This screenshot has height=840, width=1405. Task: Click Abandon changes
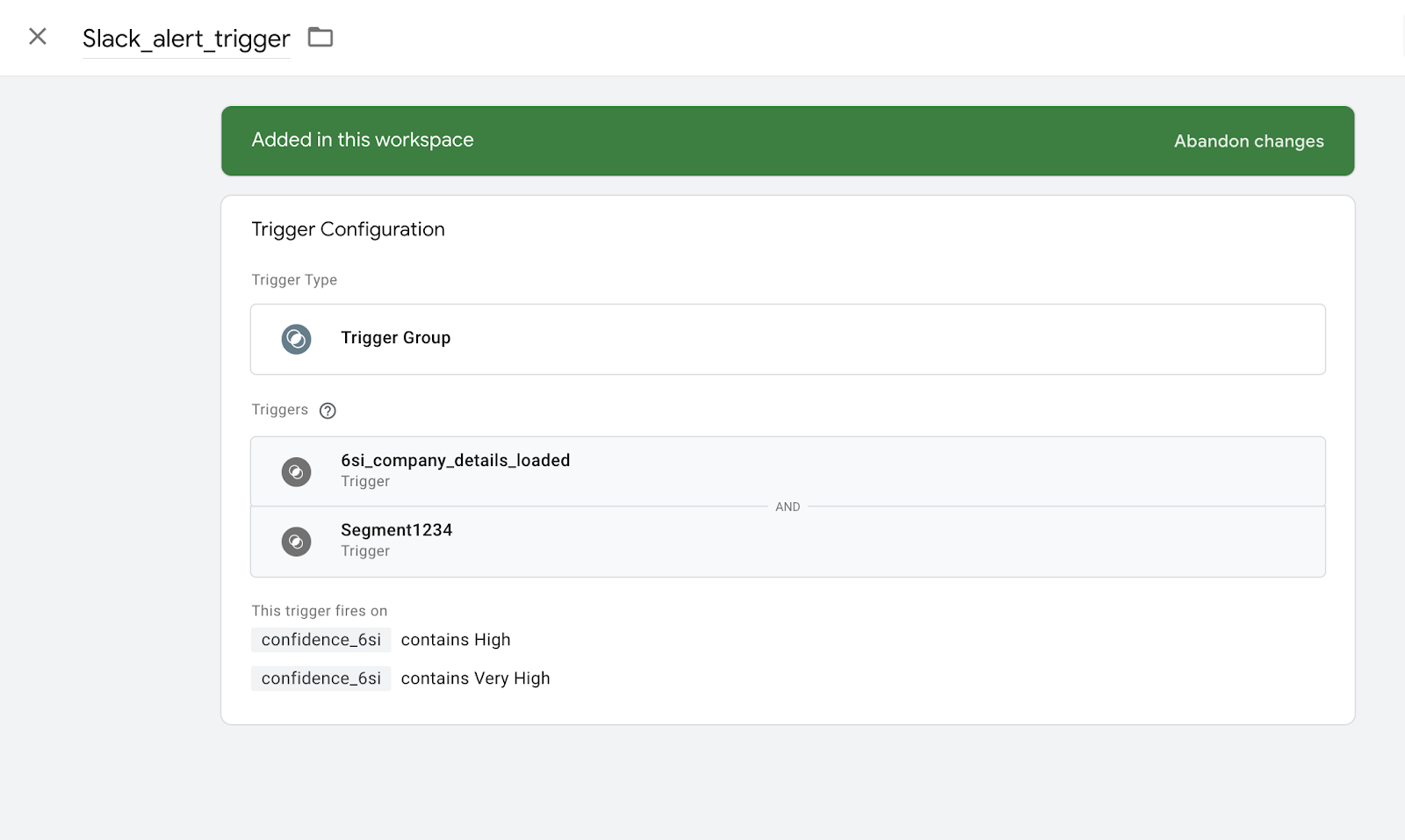point(1249,141)
